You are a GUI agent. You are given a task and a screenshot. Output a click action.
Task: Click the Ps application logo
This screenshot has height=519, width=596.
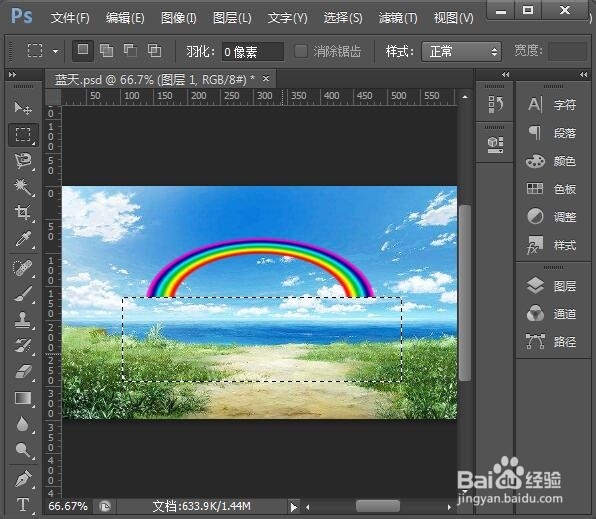pos(22,16)
